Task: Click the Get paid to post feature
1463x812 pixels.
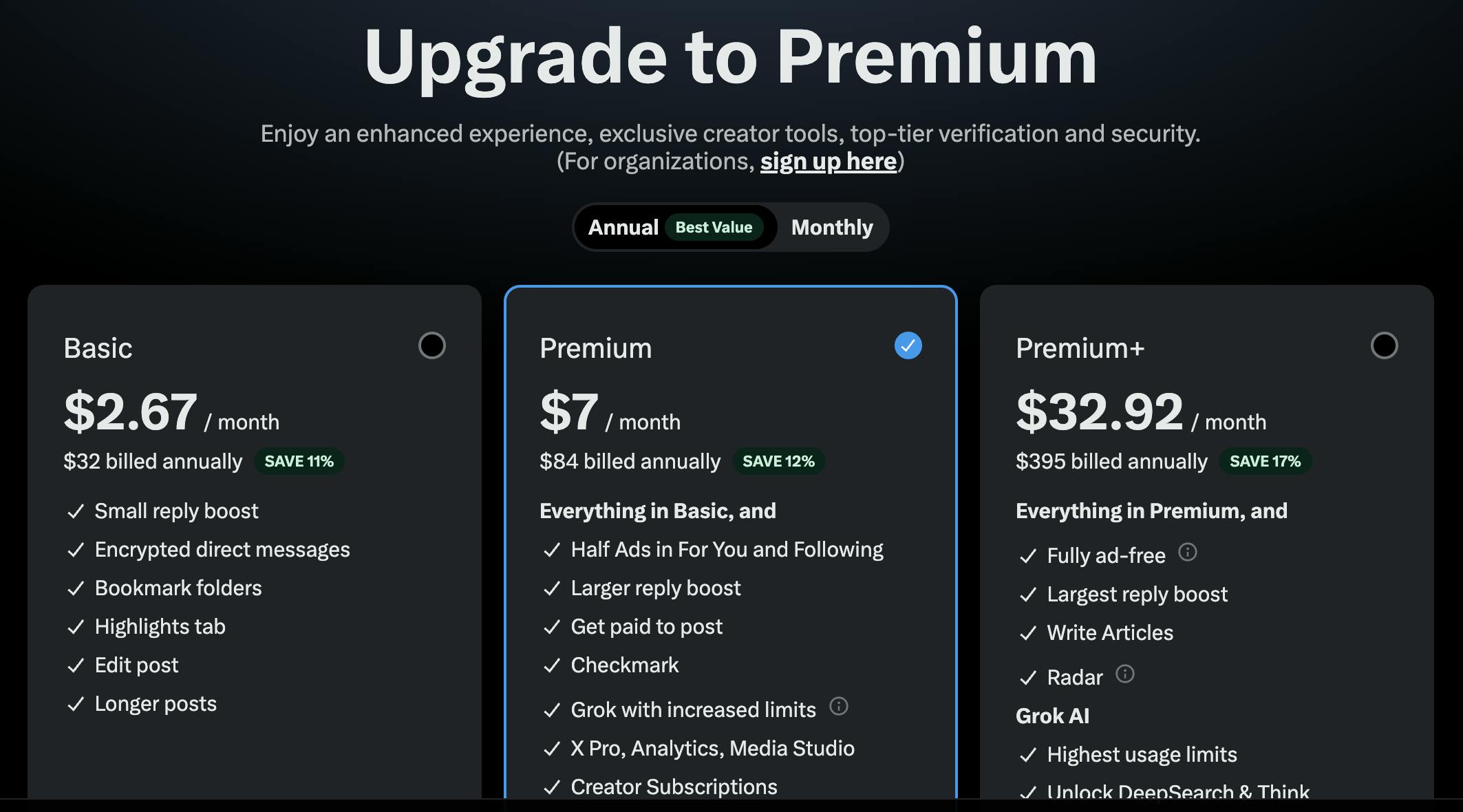Action: (646, 626)
